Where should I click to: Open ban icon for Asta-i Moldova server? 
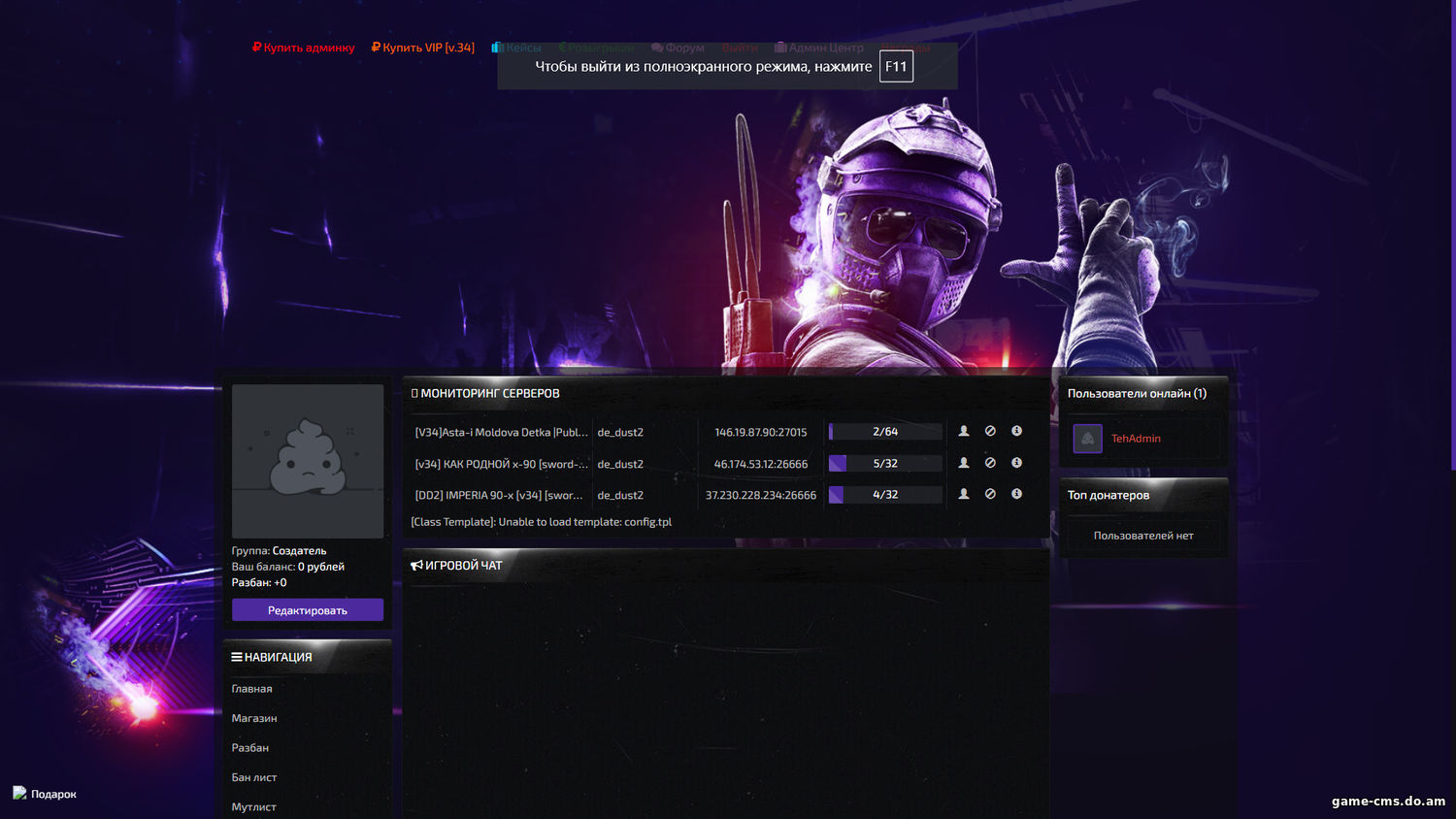pos(990,431)
